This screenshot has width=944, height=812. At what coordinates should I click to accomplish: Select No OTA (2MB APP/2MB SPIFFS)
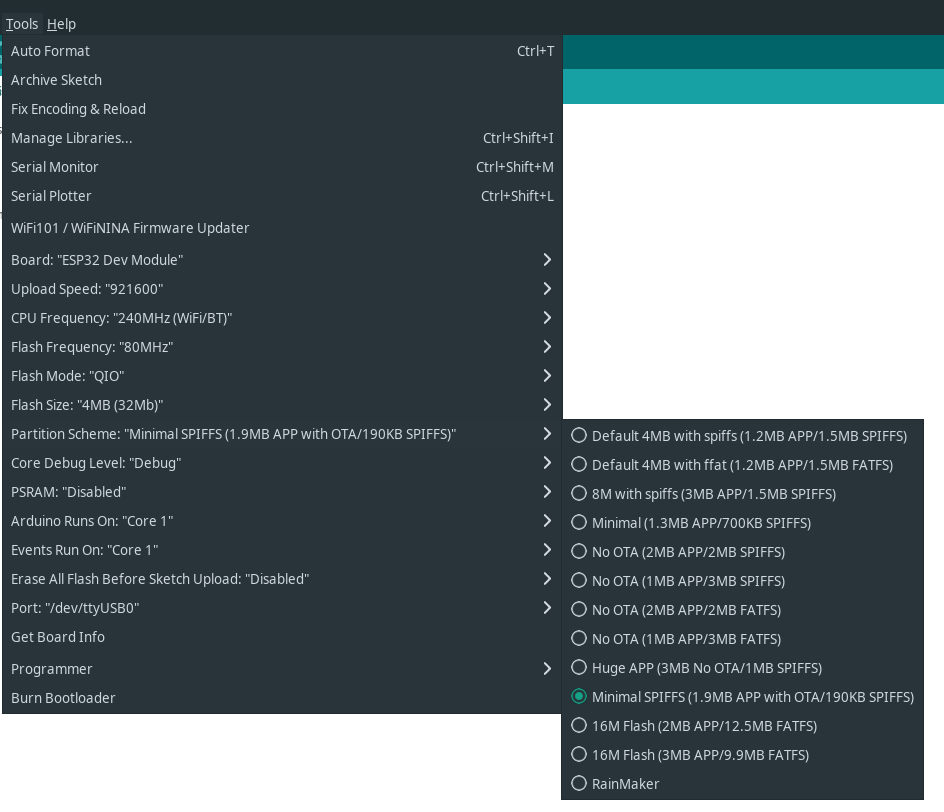pyautogui.click(x=742, y=551)
